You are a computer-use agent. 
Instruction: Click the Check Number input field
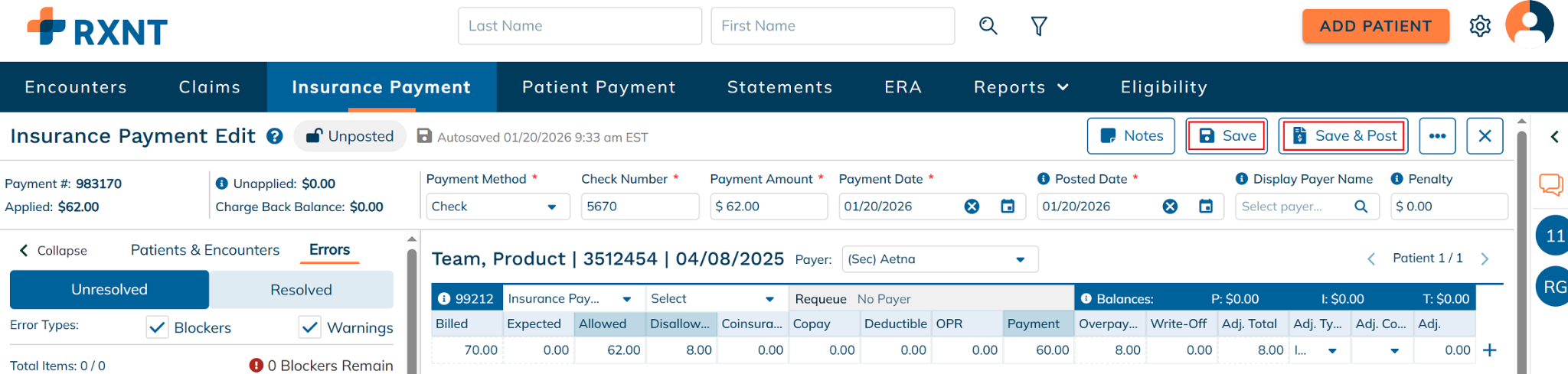[639, 207]
